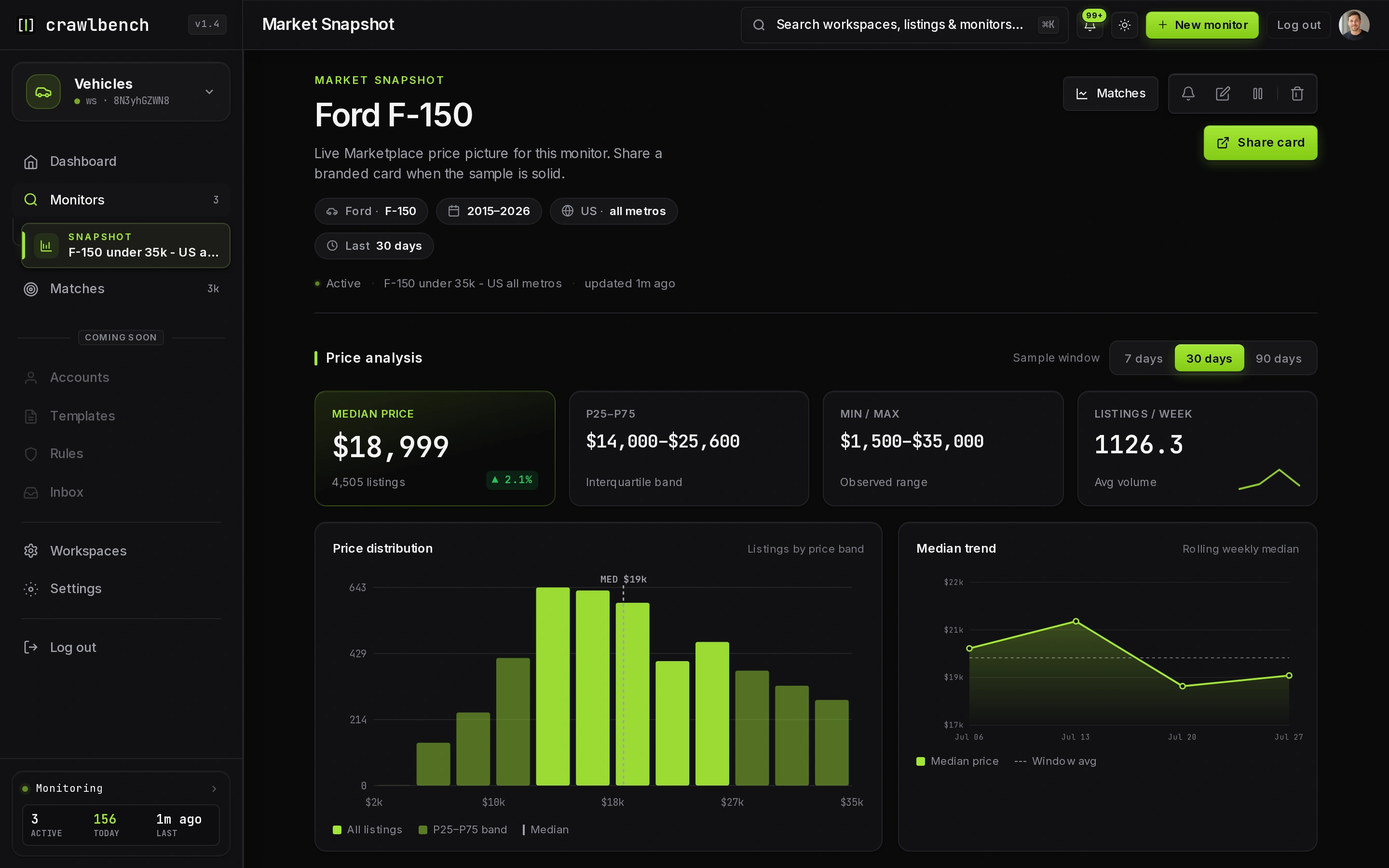Select the 7 days sample window
This screenshot has height=868, width=1389.
(1144, 358)
